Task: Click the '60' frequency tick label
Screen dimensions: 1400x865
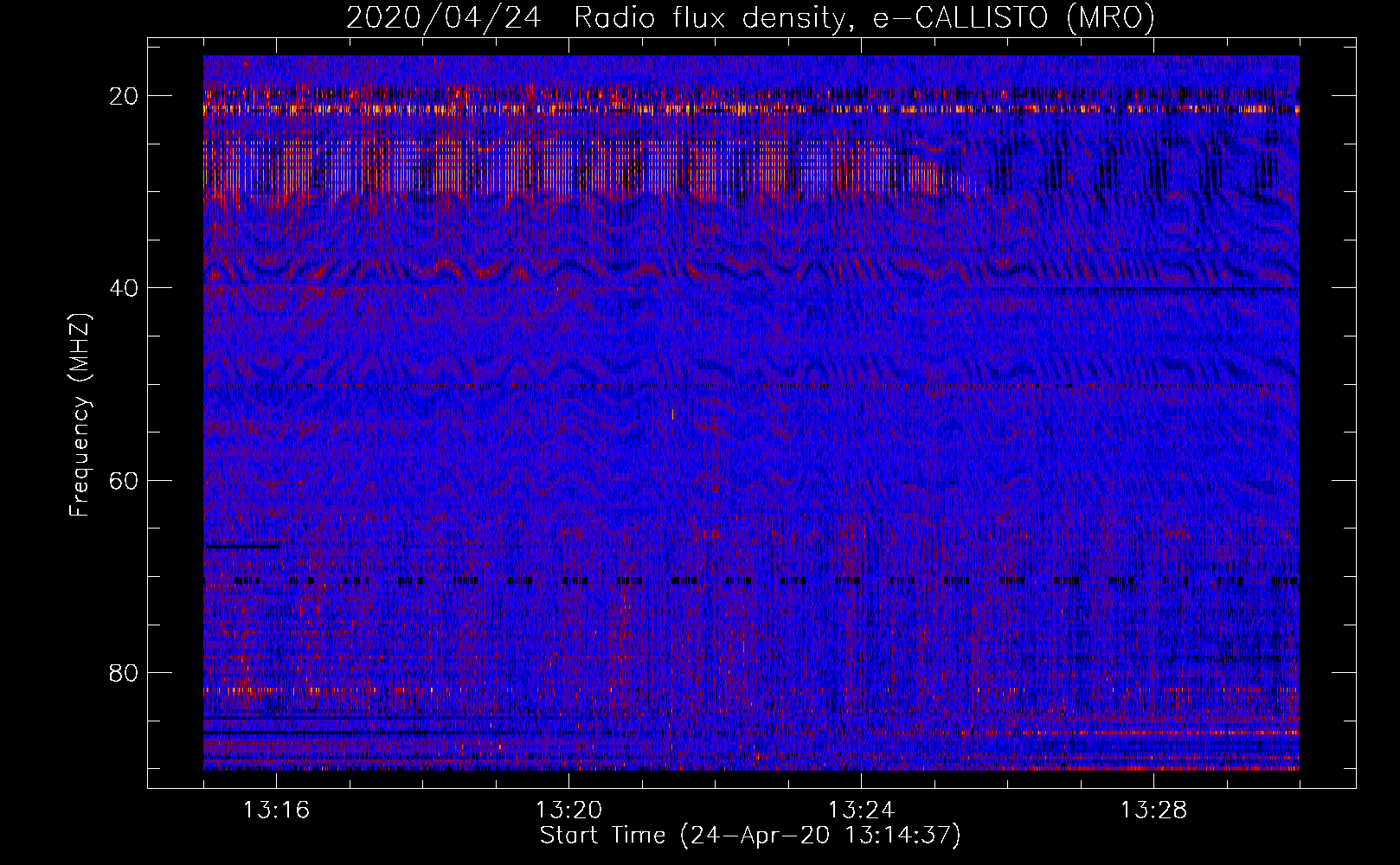Action: pyautogui.click(x=125, y=480)
